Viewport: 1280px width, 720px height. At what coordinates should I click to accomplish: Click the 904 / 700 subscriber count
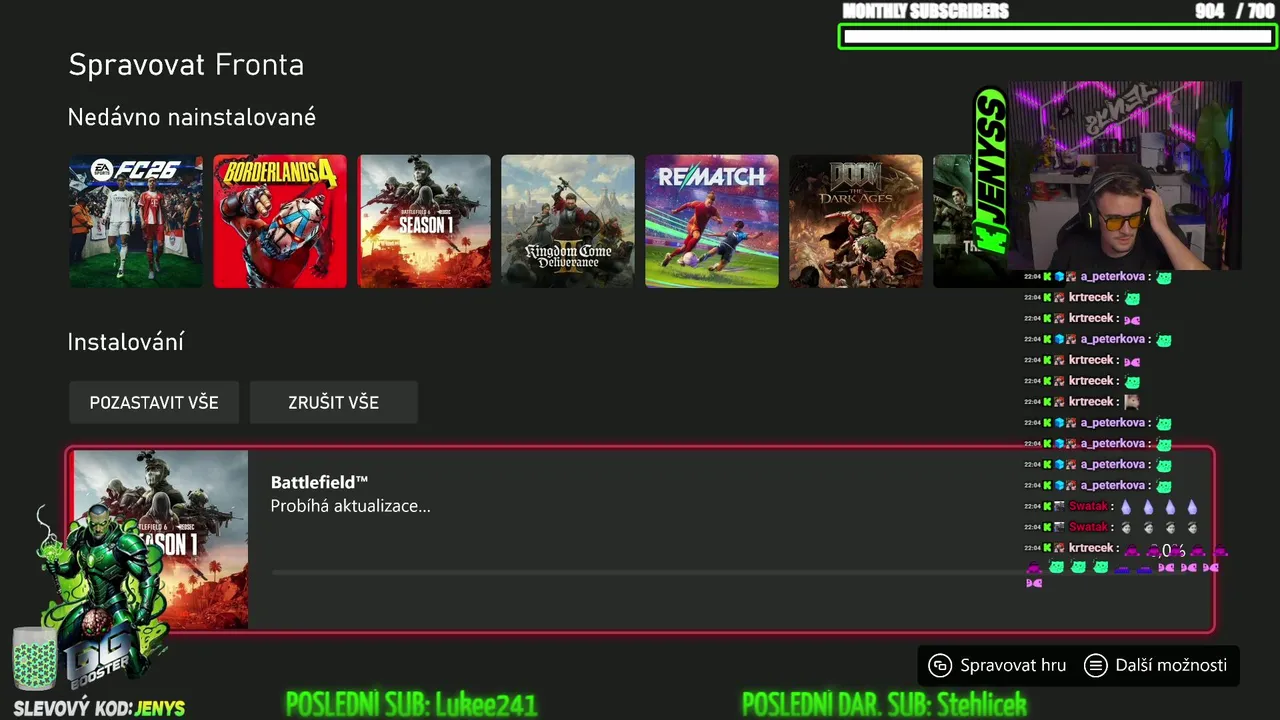pyautogui.click(x=1235, y=11)
